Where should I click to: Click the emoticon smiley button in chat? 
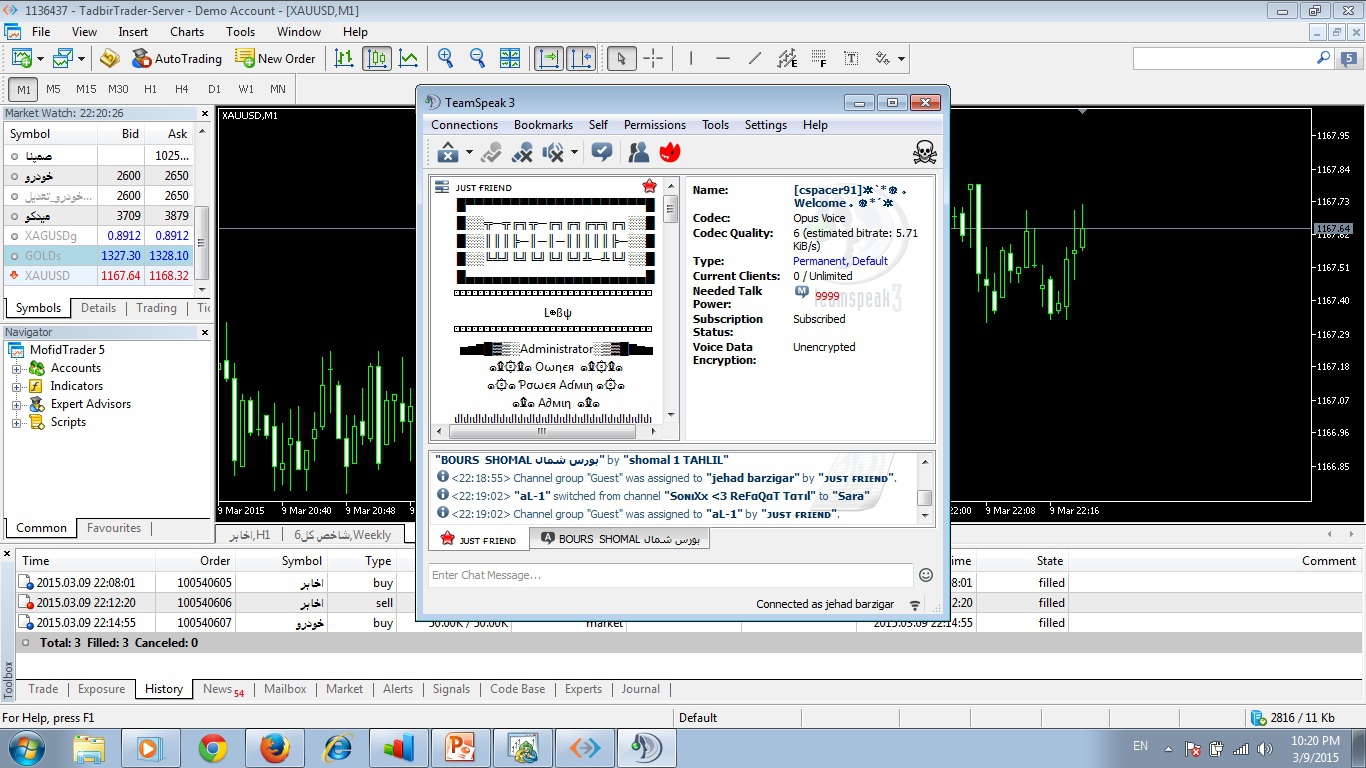(926, 575)
